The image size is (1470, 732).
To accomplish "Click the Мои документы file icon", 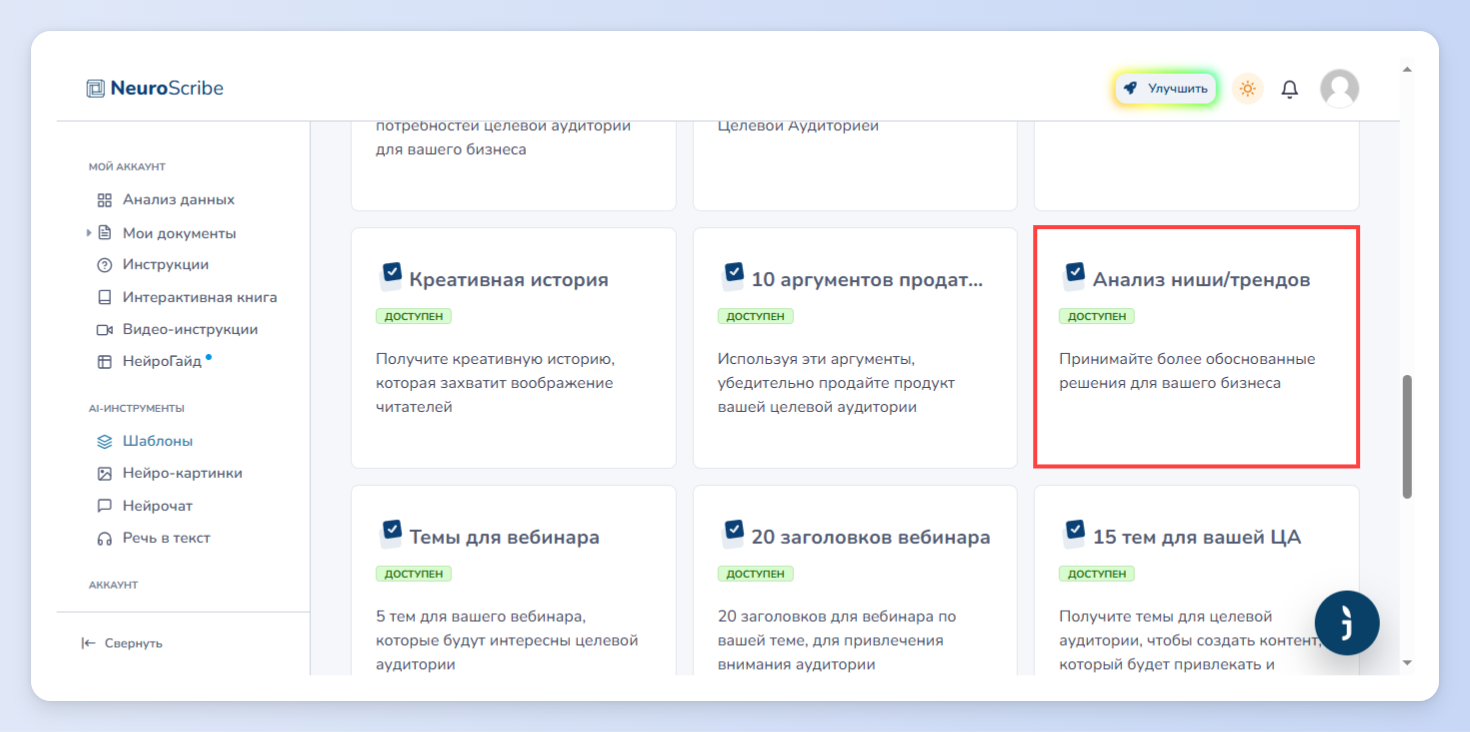I will click(104, 233).
